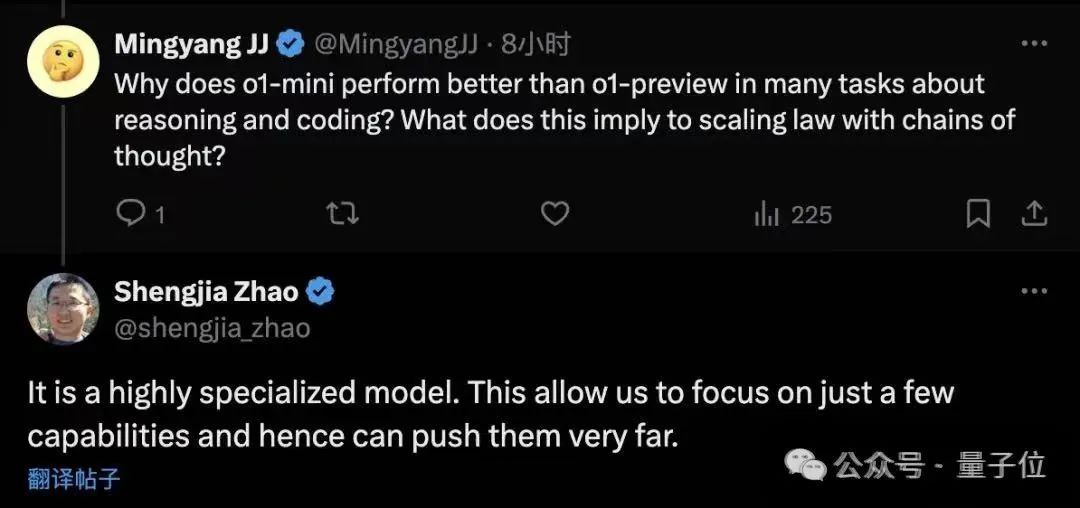Click the Mingyang JJ display name
1080x508 pixels.
191,45
